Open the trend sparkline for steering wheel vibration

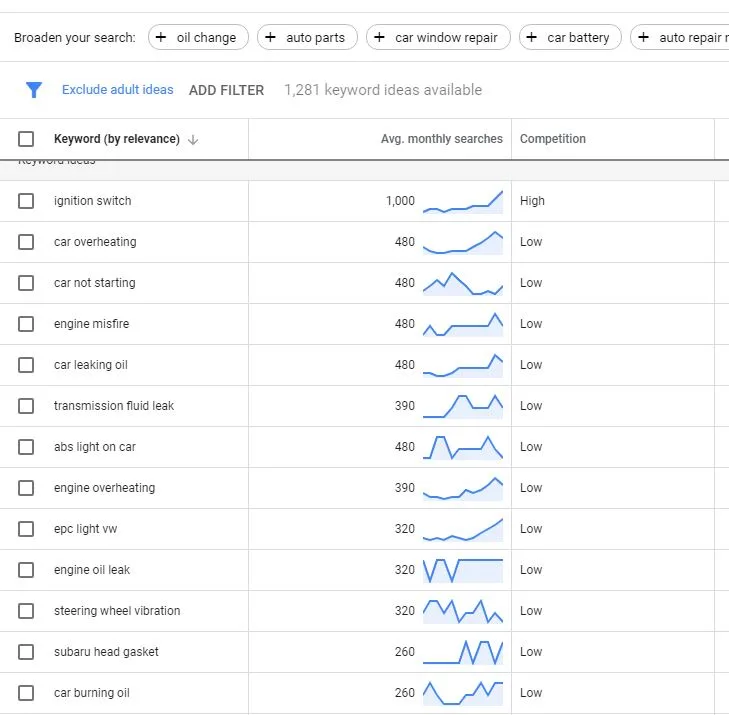point(463,611)
